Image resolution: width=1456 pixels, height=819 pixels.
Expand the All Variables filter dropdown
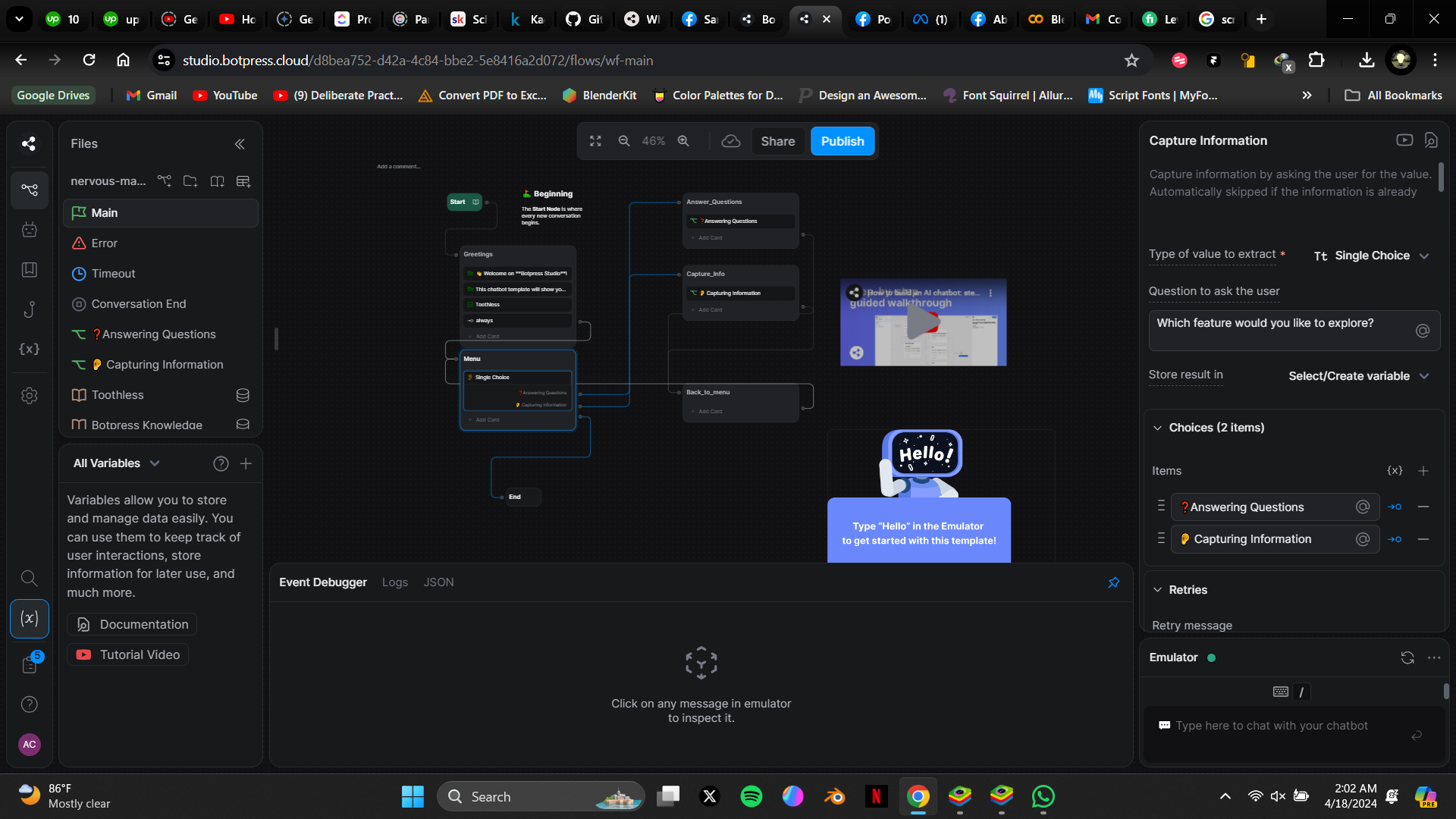click(x=155, y=463)
